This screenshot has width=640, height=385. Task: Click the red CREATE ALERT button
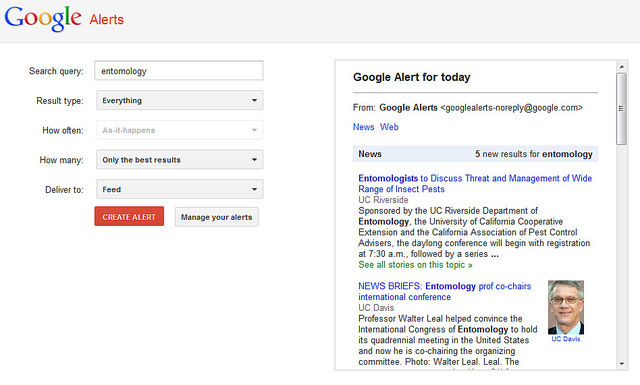pos(129,216)
